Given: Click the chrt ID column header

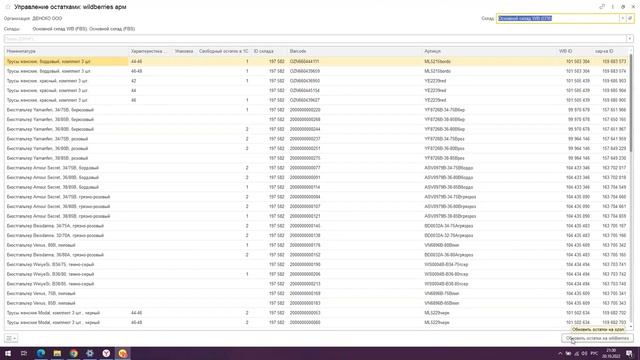Looking at the screenshot, I should point(610,51).
